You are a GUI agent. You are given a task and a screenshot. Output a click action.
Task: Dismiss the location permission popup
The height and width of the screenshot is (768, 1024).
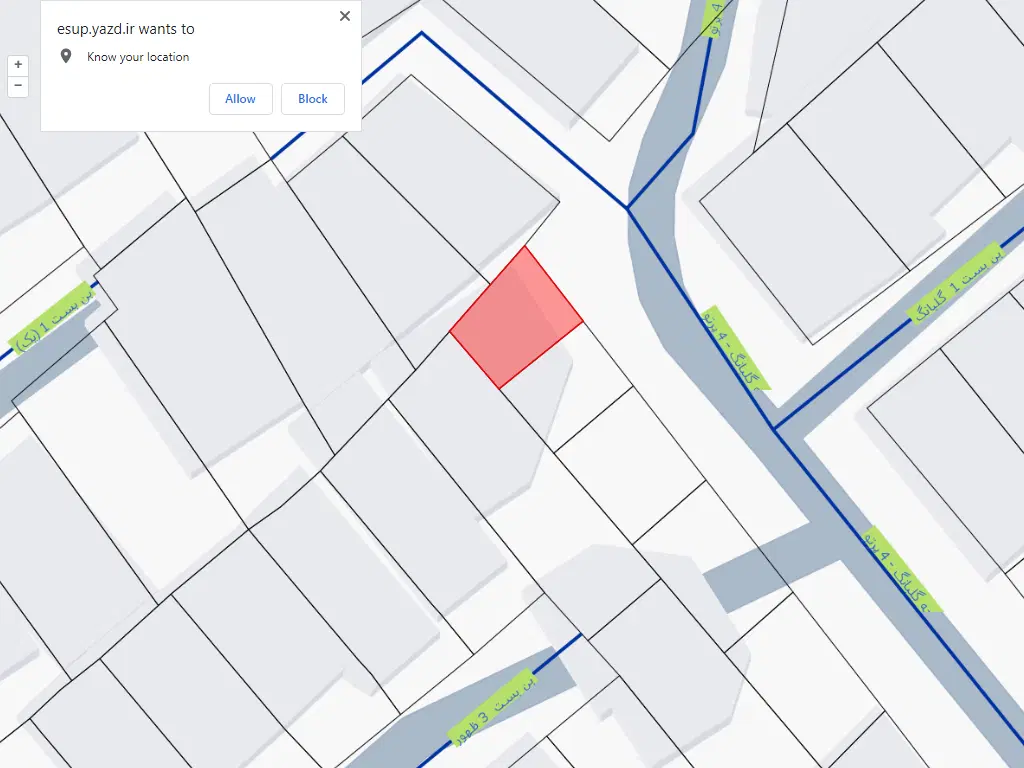tap(345, 16)
